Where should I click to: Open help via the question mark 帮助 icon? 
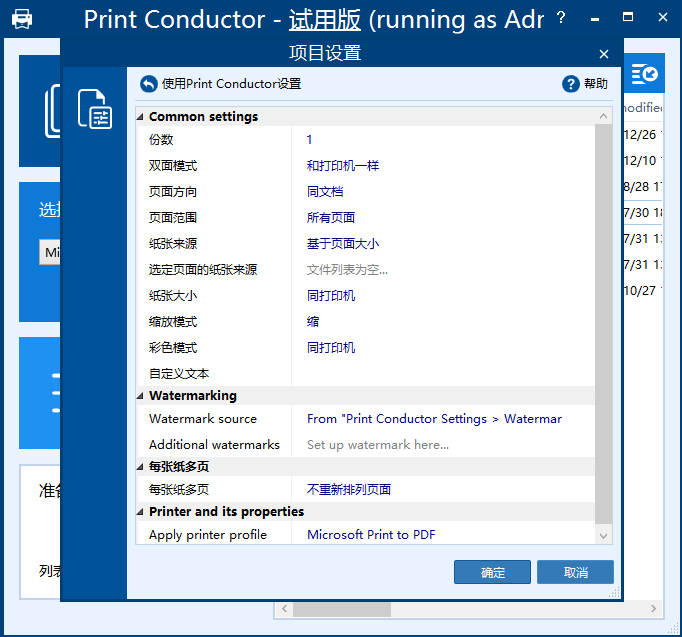571,84
